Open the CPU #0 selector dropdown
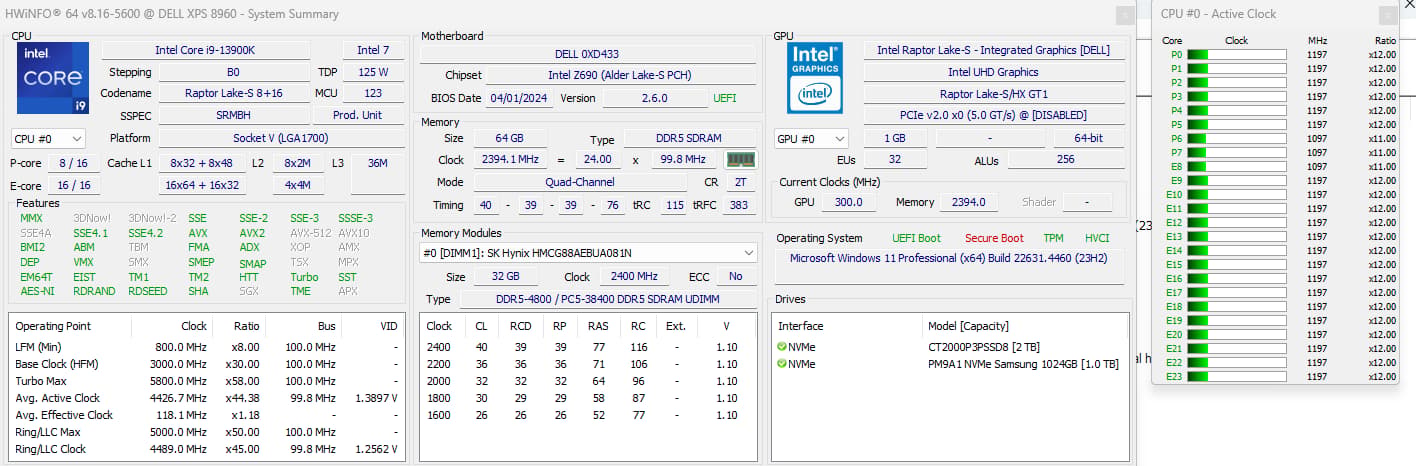Screen dimensions: 1416x466 coord(48,139)
